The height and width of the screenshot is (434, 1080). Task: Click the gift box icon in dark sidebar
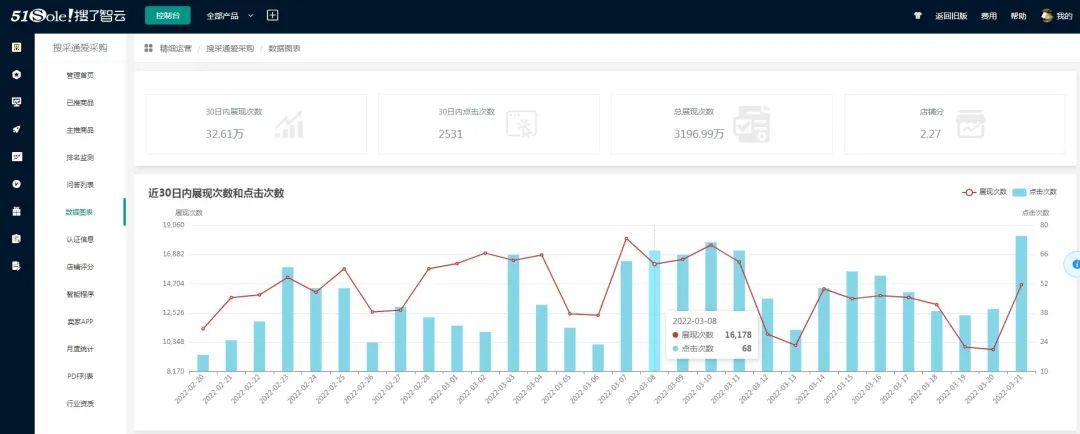[17, 211]
